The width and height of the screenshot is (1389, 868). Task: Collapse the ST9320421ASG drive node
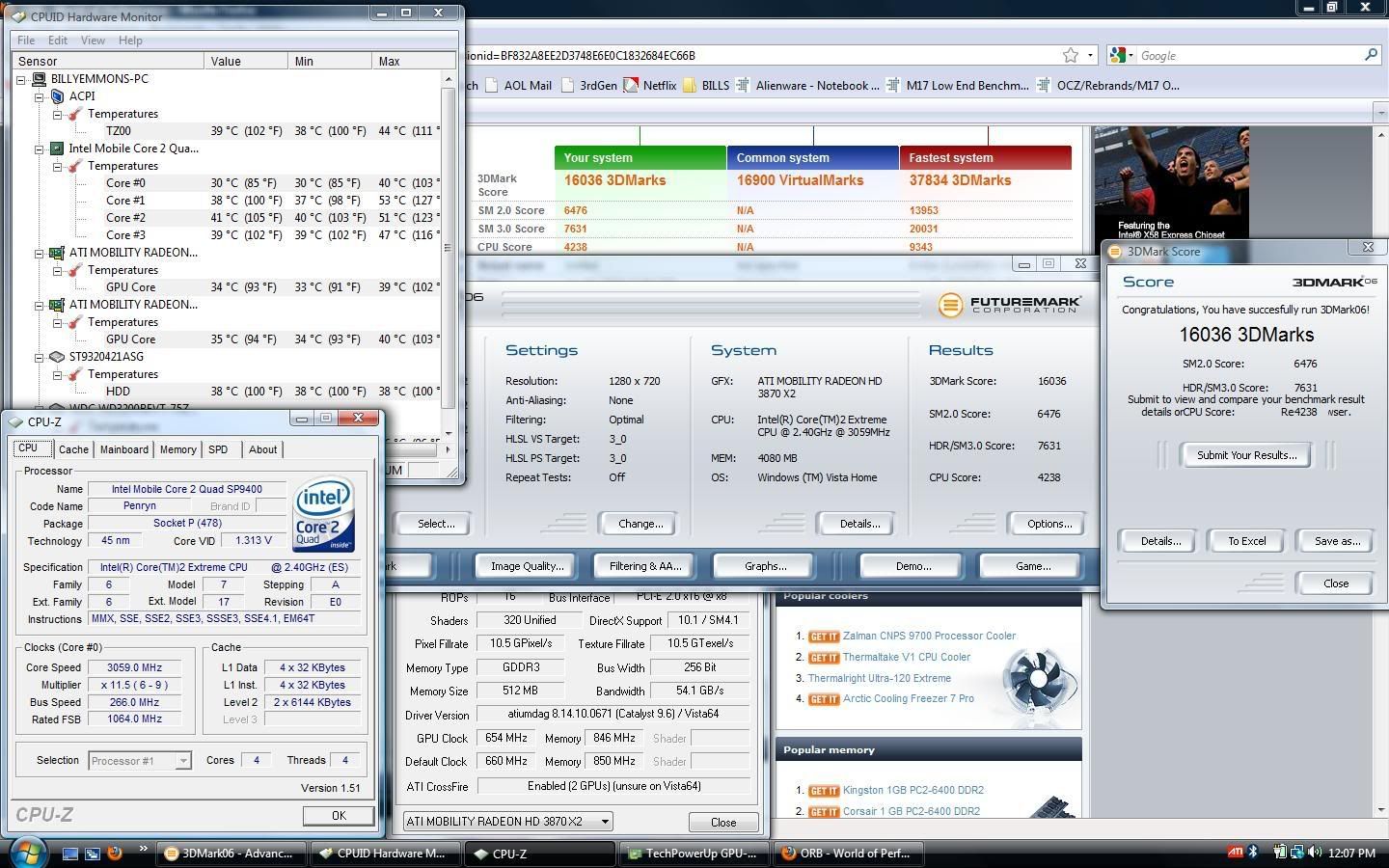(40, 357)
